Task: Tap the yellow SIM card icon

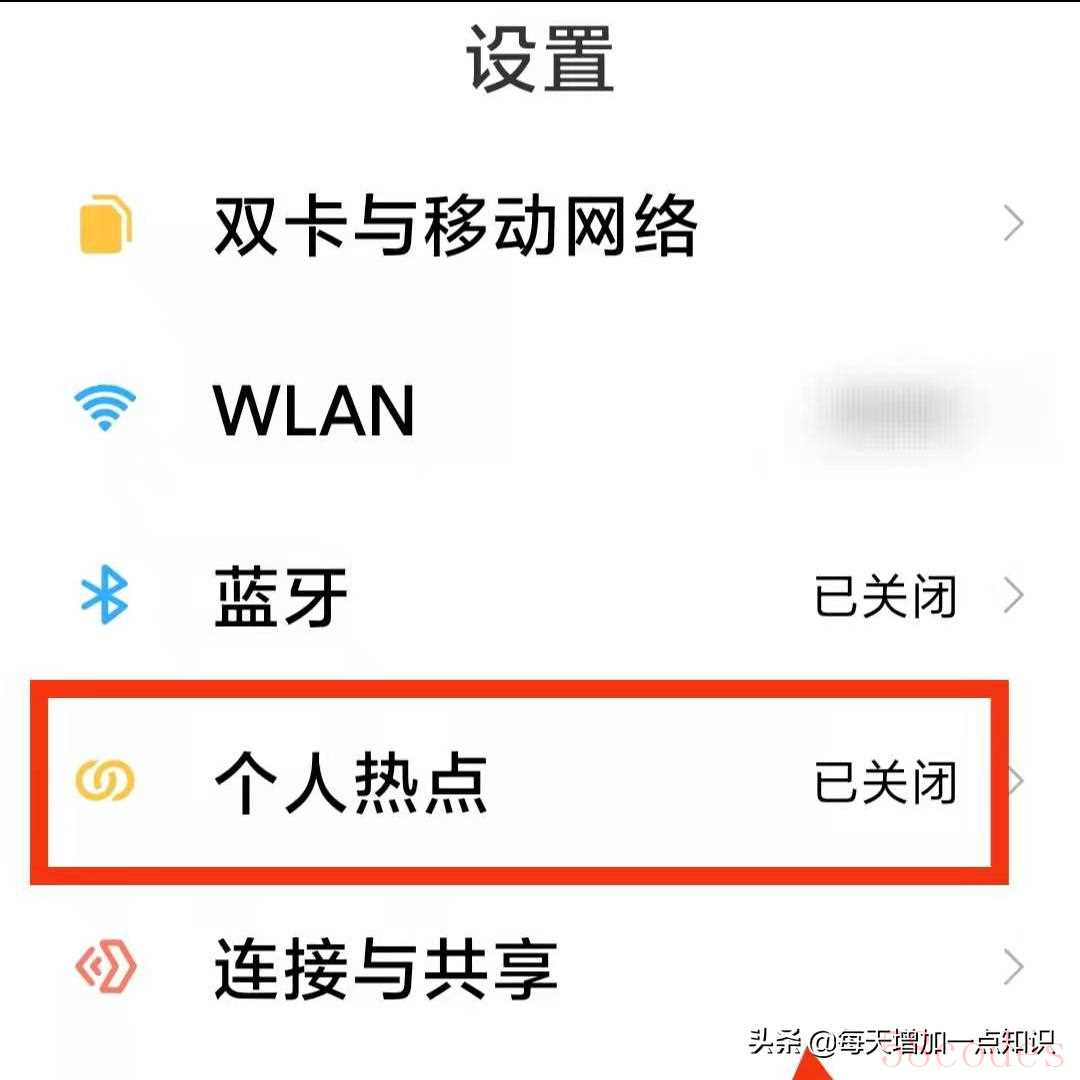Action: 105,225
